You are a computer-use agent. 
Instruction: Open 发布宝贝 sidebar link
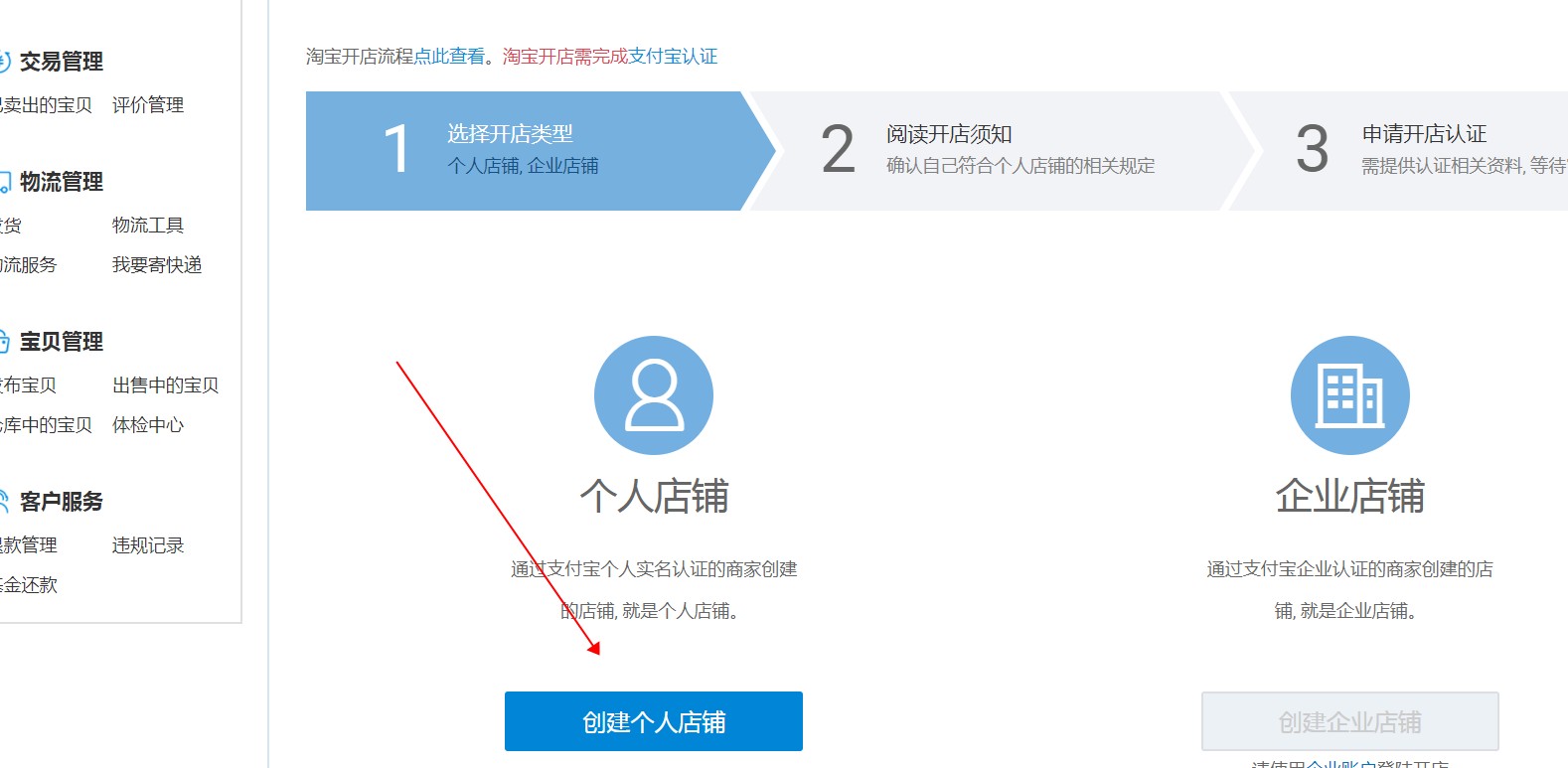pyautogui.click(x=28, y=385)
